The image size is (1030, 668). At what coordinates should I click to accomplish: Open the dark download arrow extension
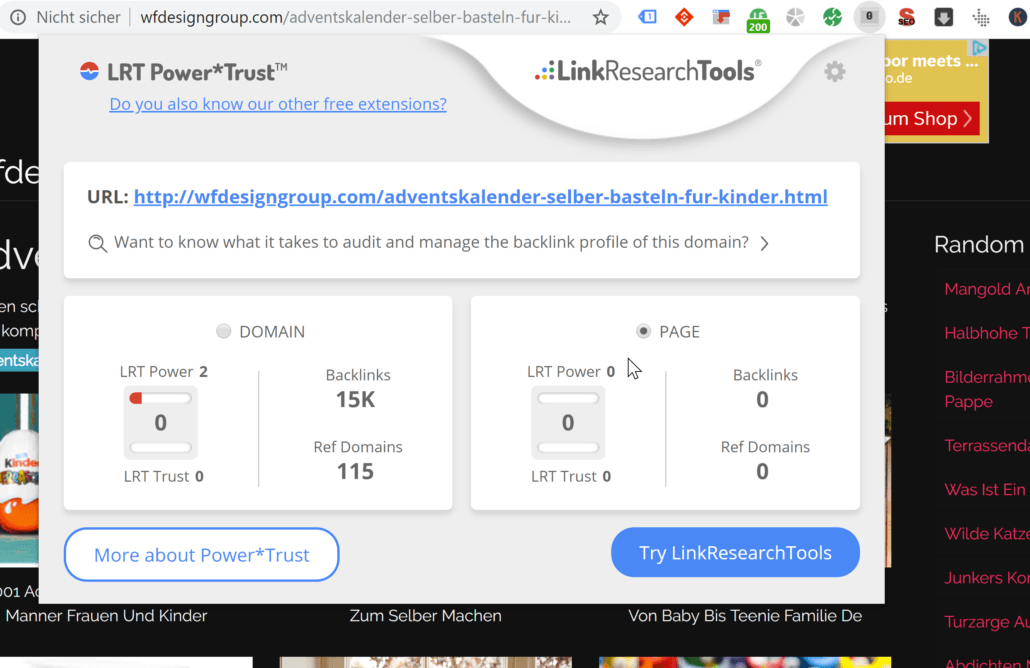tap(943, 17)
